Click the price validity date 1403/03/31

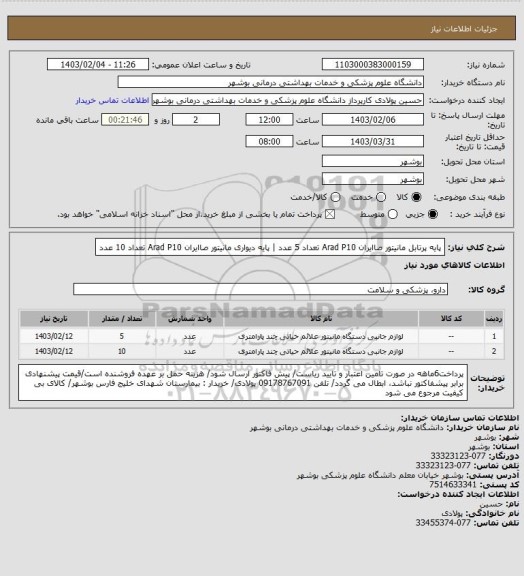373,141
